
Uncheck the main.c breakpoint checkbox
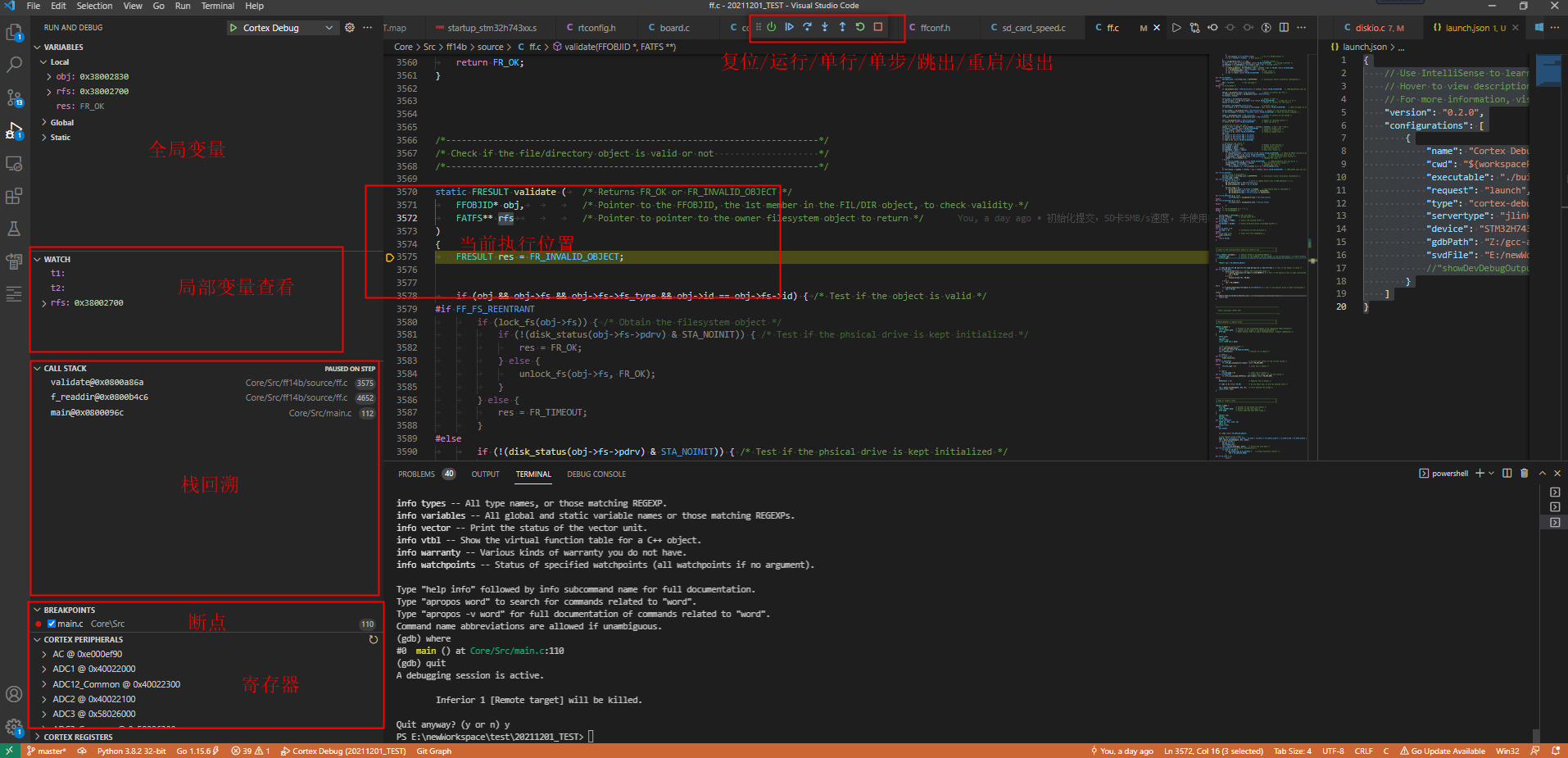52,624
